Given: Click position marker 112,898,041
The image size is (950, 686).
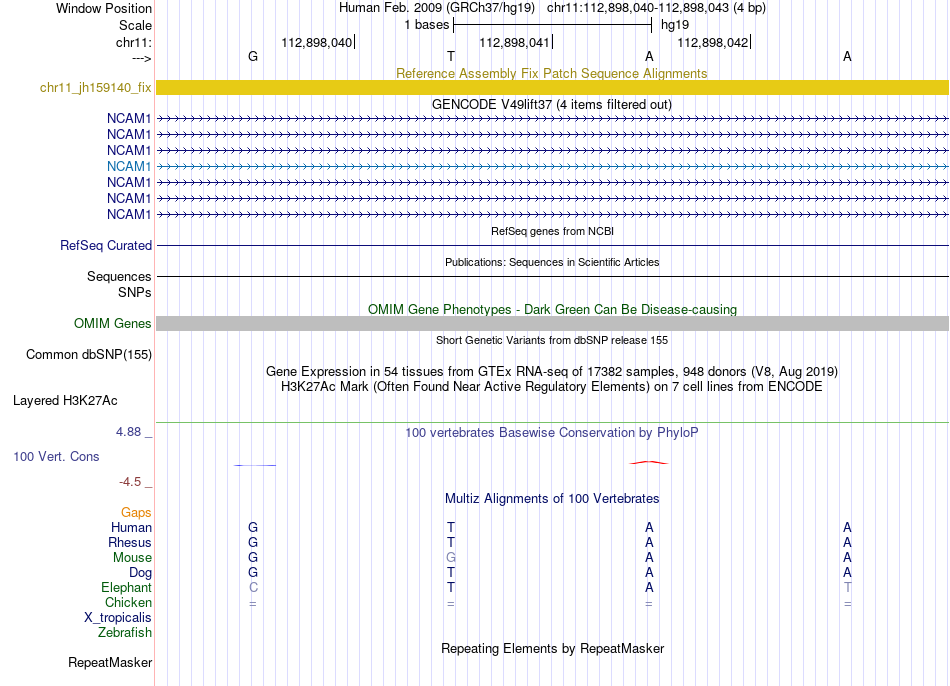Looking at the screenshot, I should (x=514, y=42).
